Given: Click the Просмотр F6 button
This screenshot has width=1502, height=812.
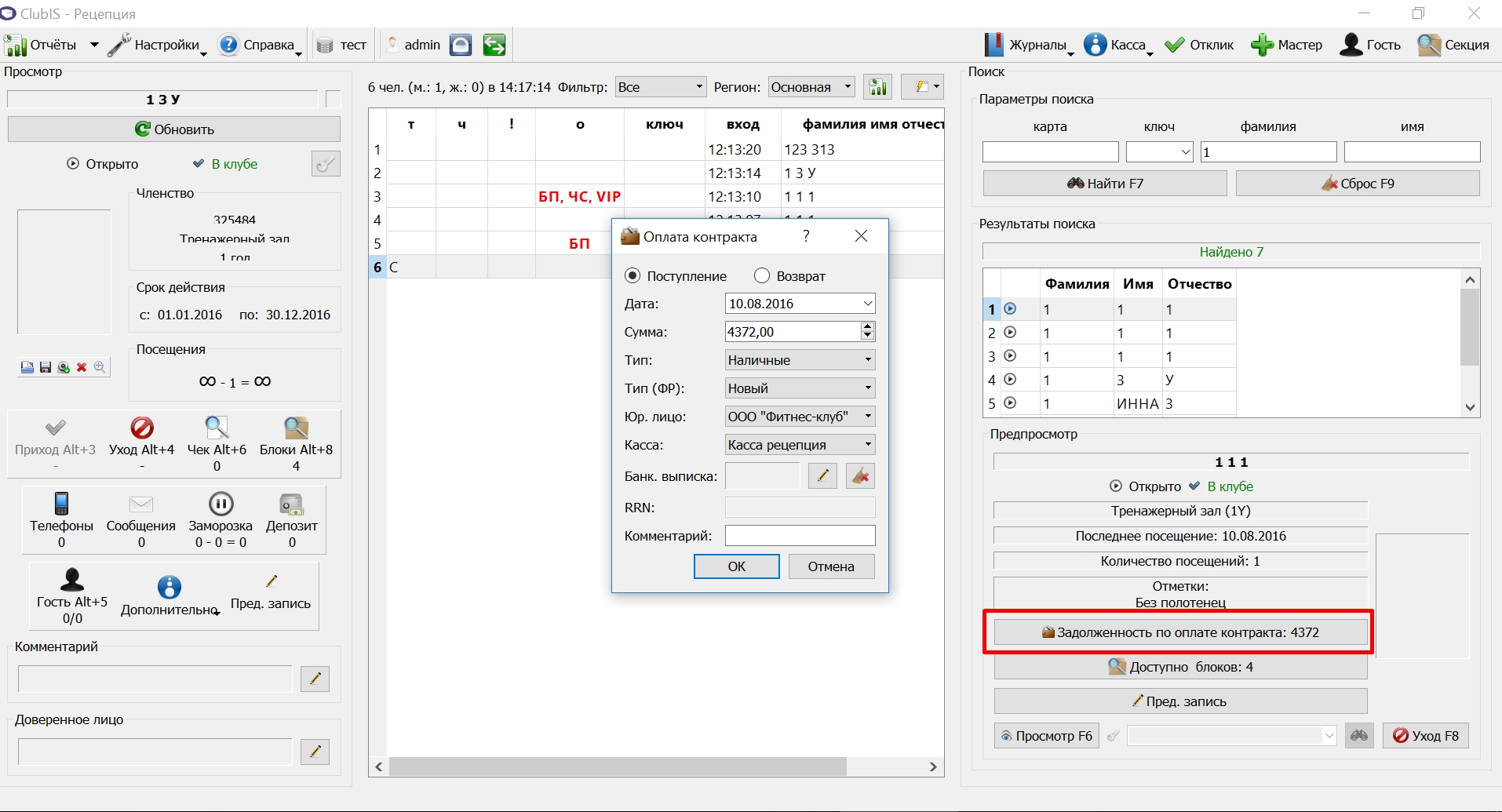Looking at the screenshot, I should pyautogui.click(x=1047, y=736).
